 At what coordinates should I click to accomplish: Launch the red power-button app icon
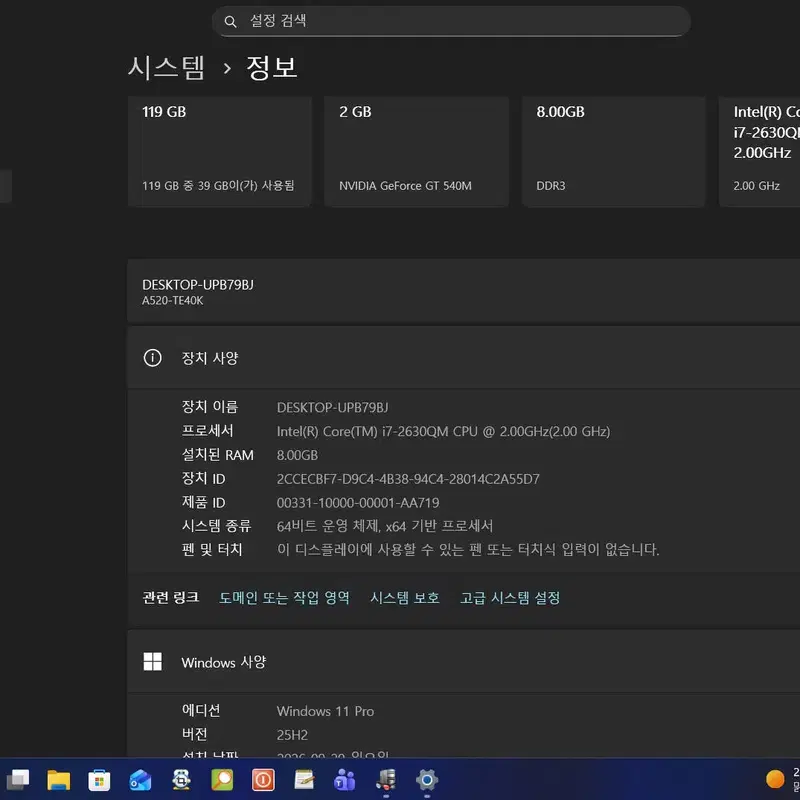click(263, 780)
